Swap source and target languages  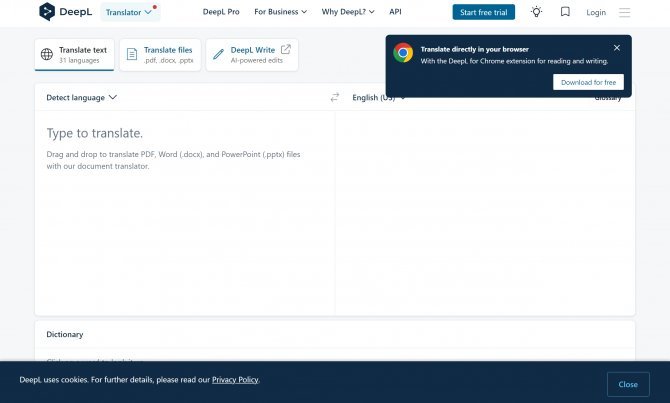[x=335, y=97]
